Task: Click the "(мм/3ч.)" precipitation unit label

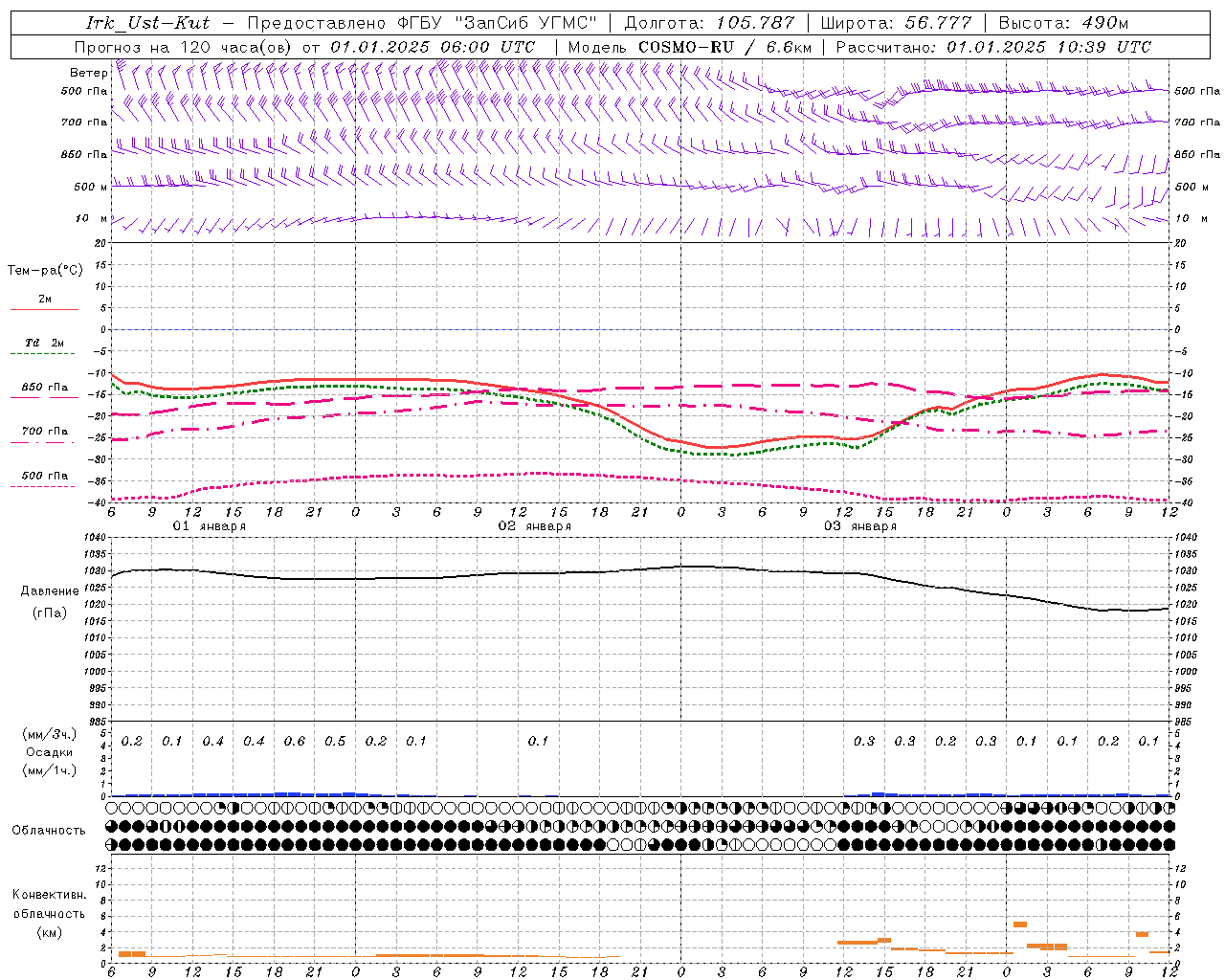Action: (x=50, y=734)
